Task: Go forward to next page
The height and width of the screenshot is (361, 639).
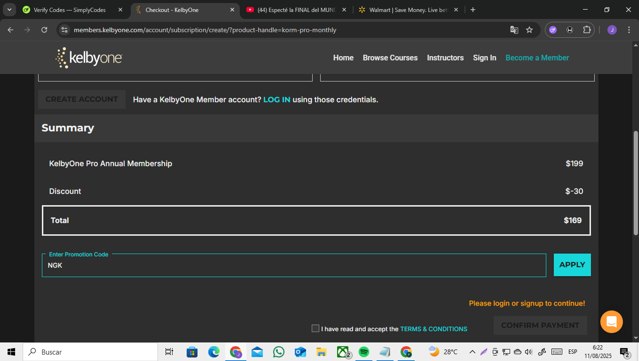Action: [27, 30]
